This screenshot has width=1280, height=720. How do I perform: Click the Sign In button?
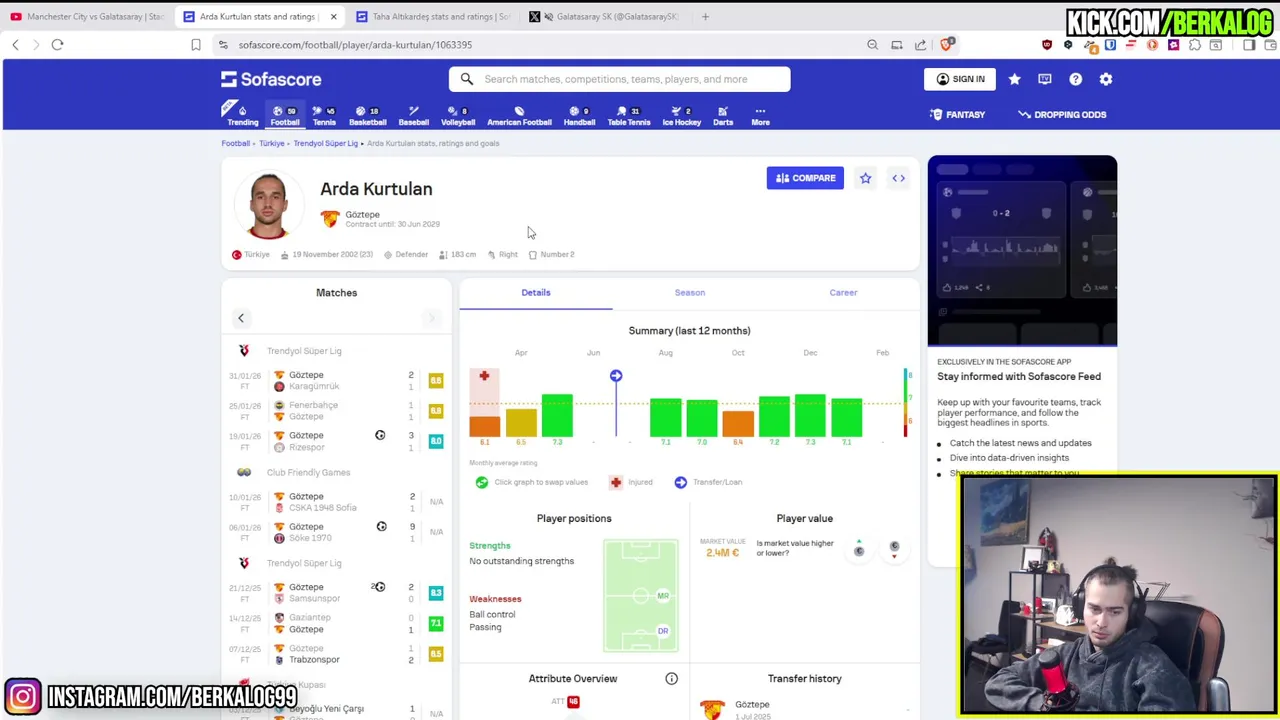[959, 79]
